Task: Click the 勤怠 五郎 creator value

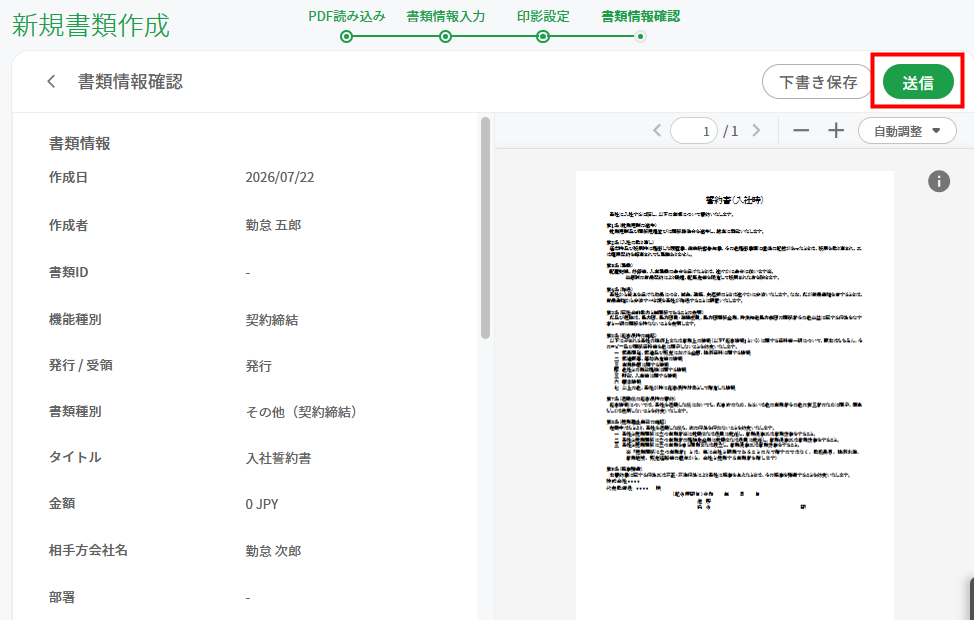Action: coord(273,225)
